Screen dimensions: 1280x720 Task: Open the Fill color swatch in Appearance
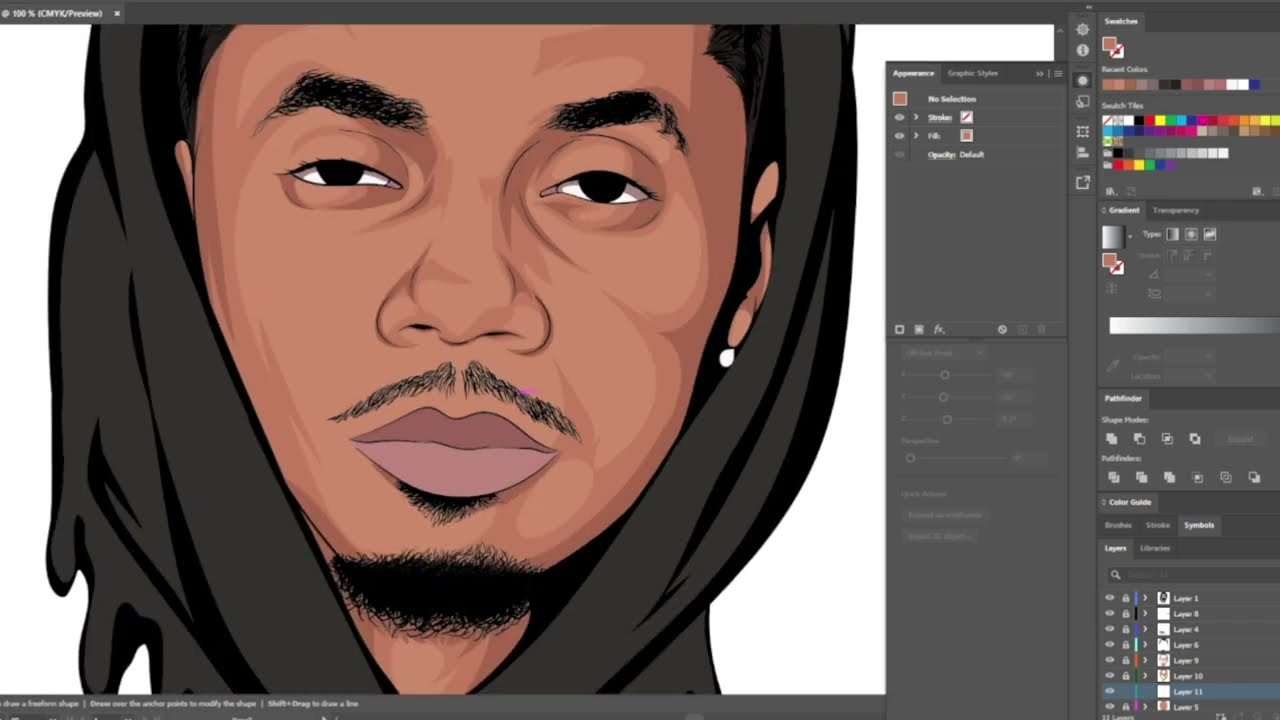pyautogui.click(x=966, y=135)
